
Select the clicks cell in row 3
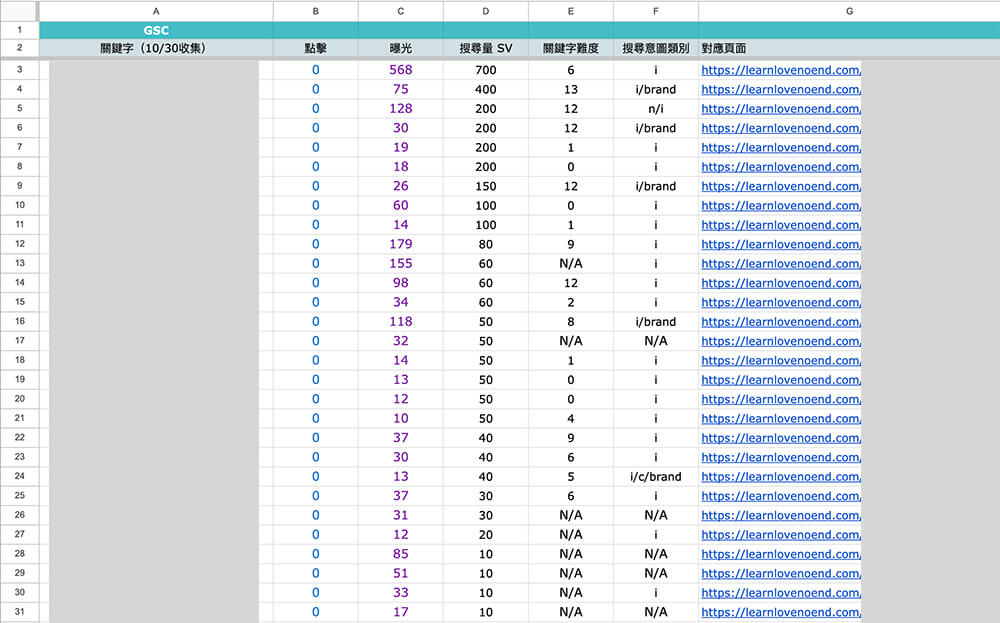pyautogui.click(x=316, y=70)
